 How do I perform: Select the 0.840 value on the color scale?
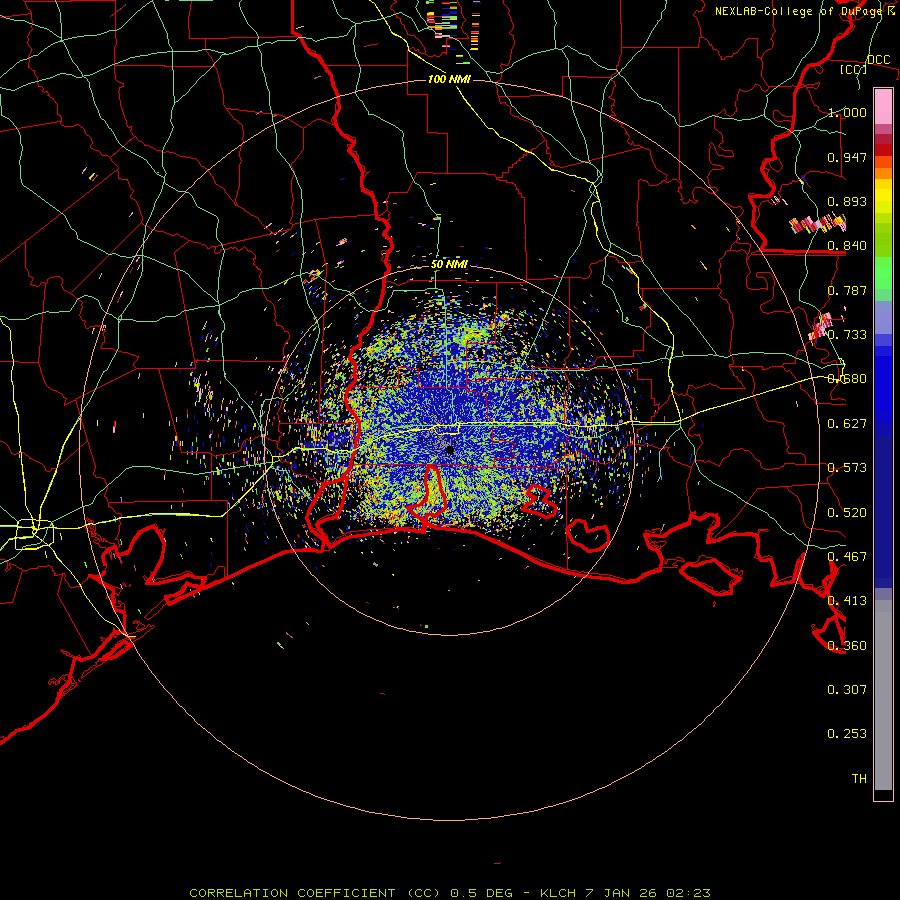click(847, 246)
